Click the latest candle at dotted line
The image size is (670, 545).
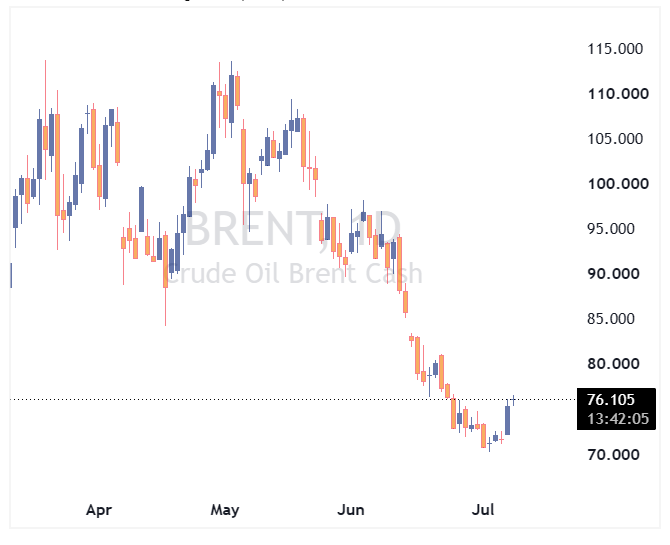[513, 400]
